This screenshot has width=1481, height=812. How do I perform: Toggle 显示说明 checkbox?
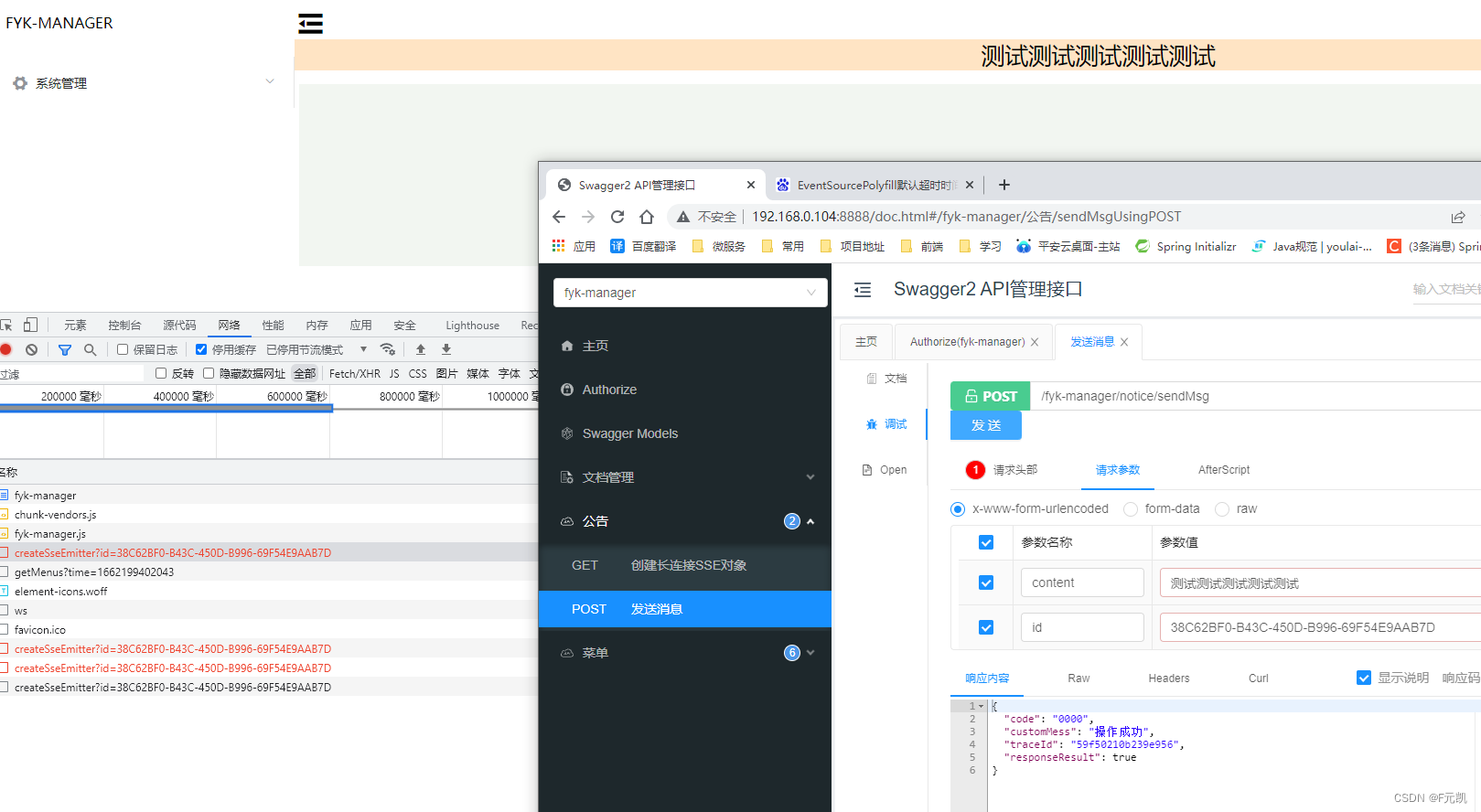tap(1364, 678)
